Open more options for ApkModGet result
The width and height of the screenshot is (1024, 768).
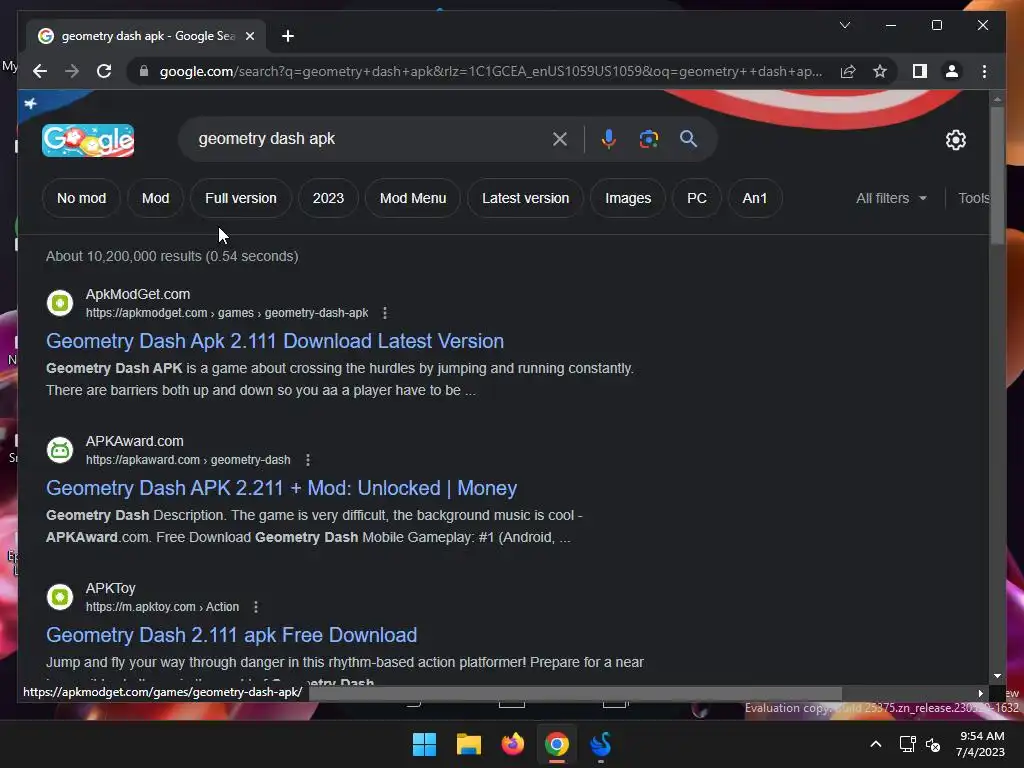(385, 313)
